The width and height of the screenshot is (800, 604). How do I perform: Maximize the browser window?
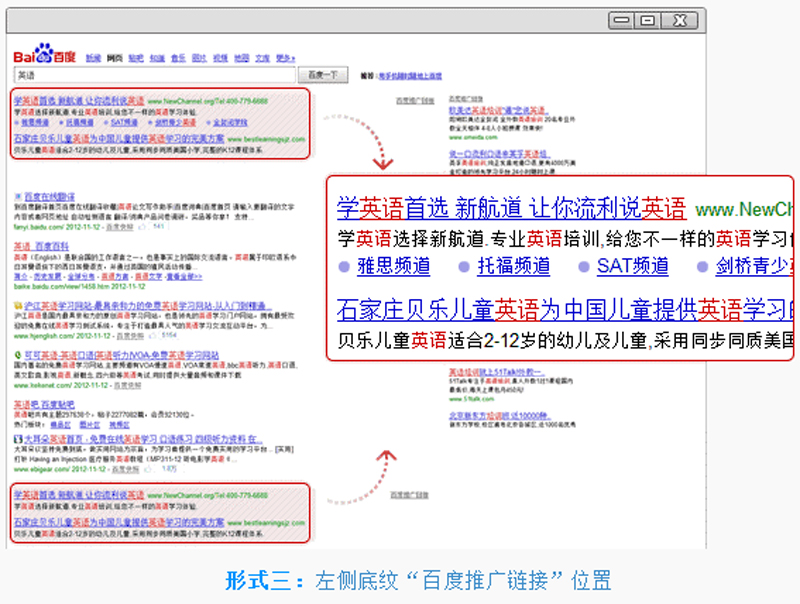click(x=647, y=20)
